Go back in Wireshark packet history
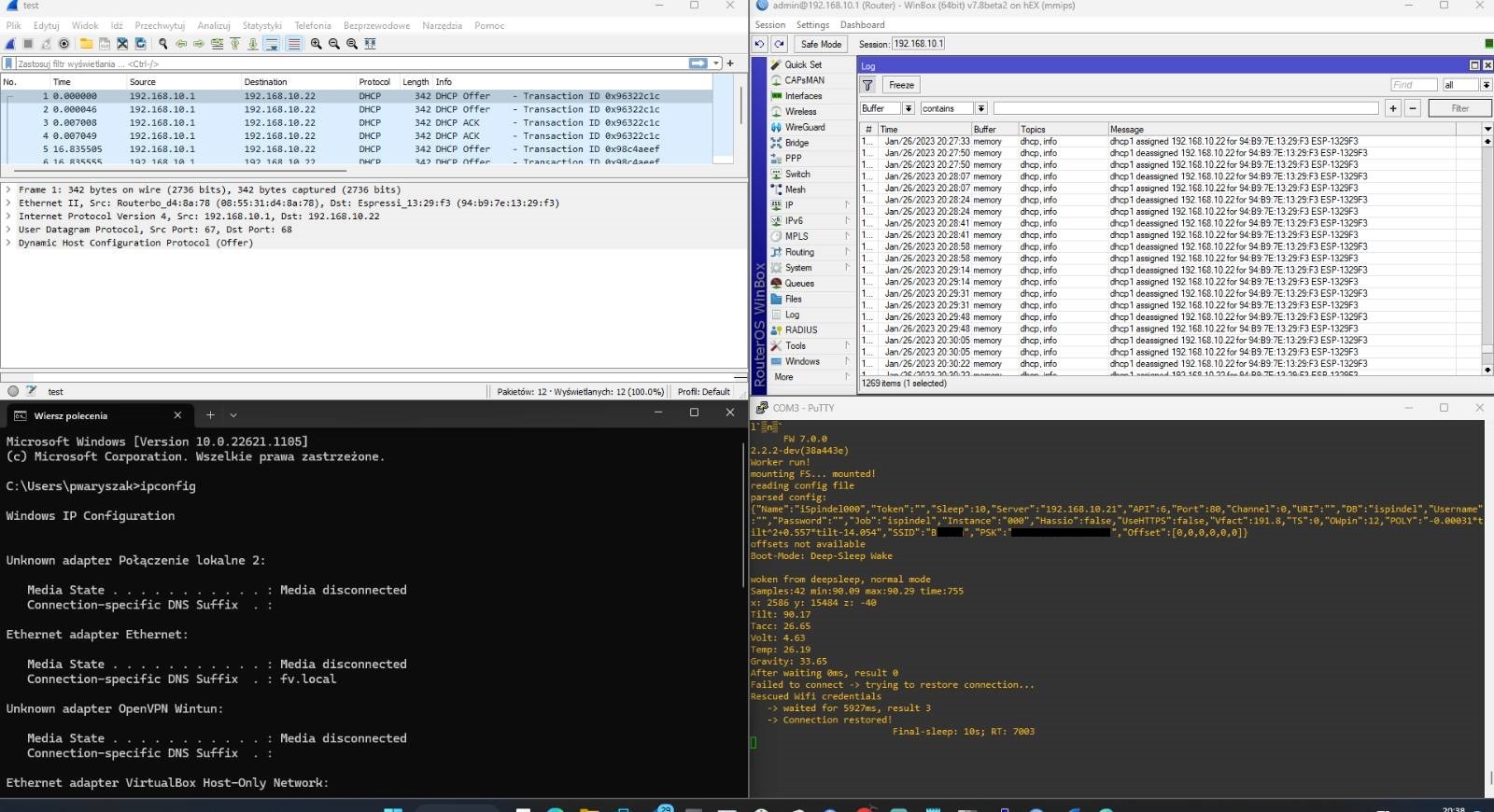This screenshot has width=1494, height=812. 181,44
